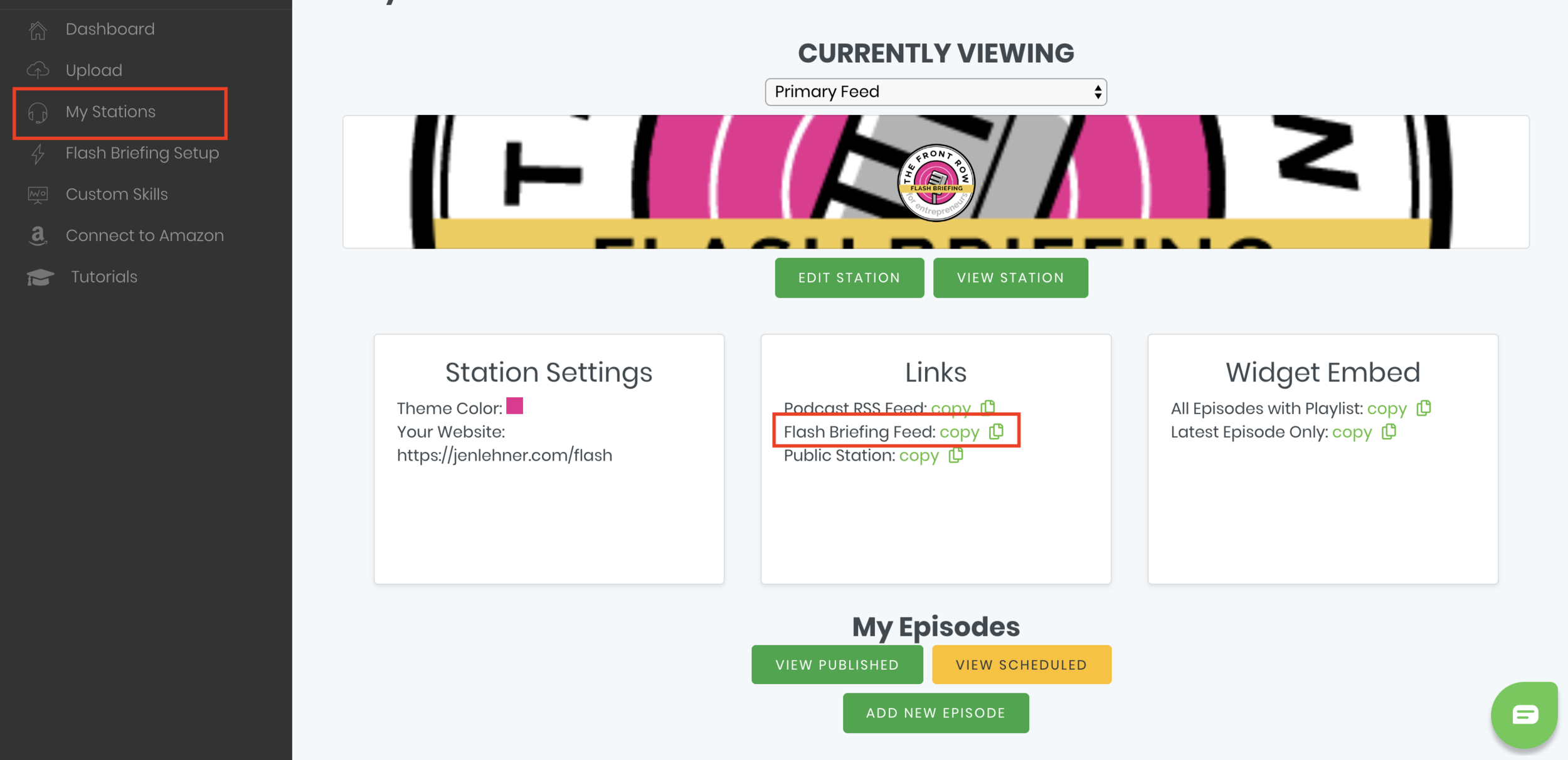This screenshot has height=760, width=1568.
Task: Click clipboard icon next to Flash Briefing Feed
Action: click(x=997, y=432)
